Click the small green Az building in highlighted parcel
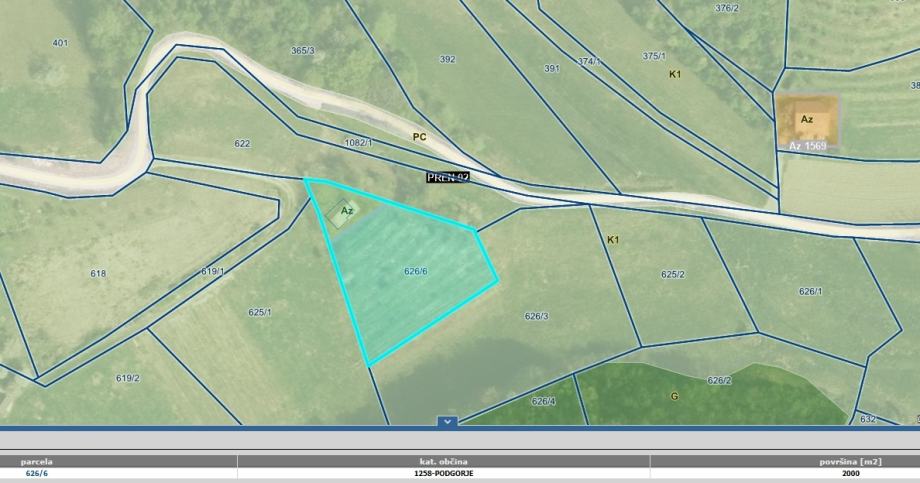Viewport: 920px width, 483px height. click(344, 212)
